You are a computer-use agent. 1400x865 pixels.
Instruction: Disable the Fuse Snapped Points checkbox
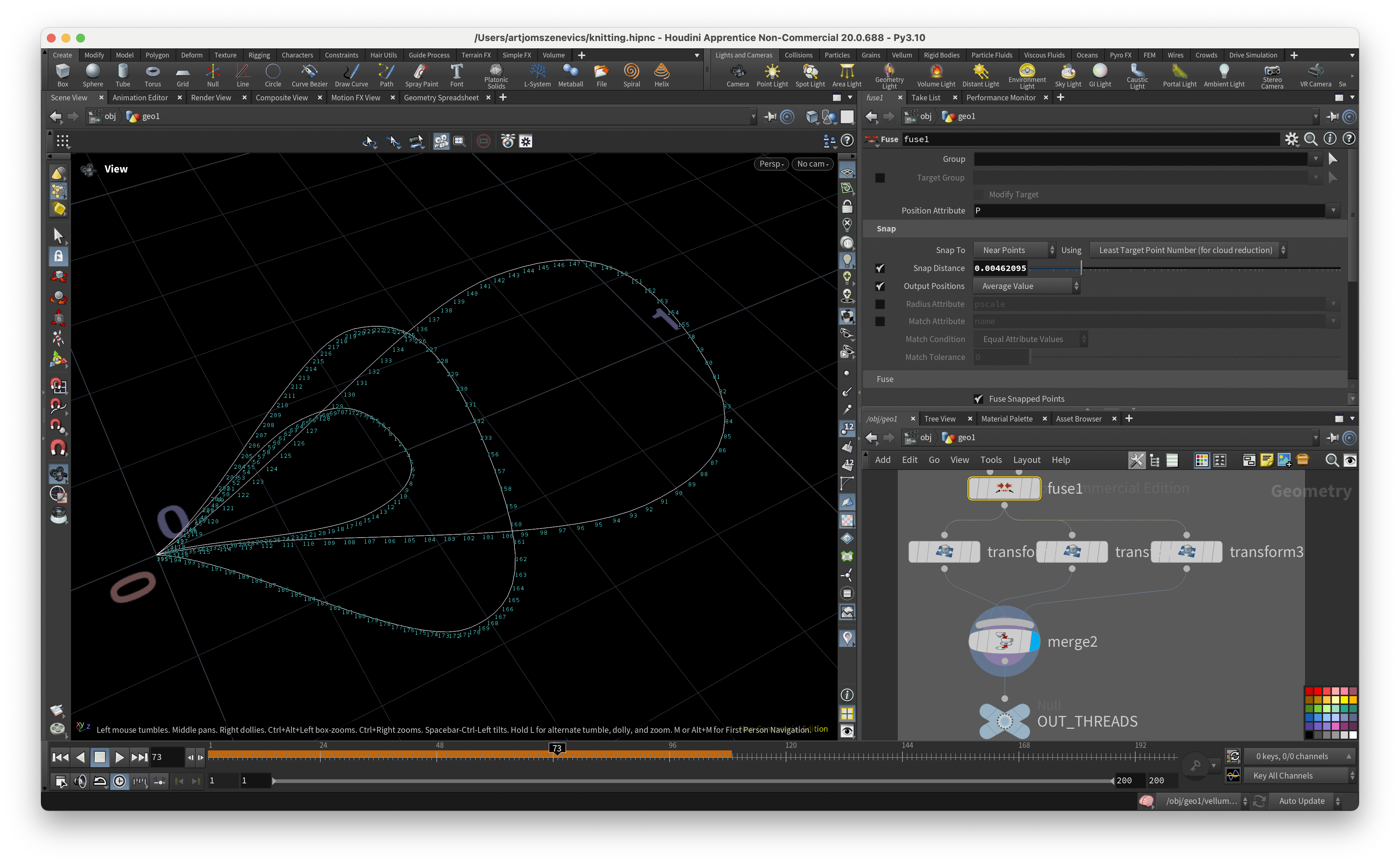pyautogui.click(x=979, y=399)
